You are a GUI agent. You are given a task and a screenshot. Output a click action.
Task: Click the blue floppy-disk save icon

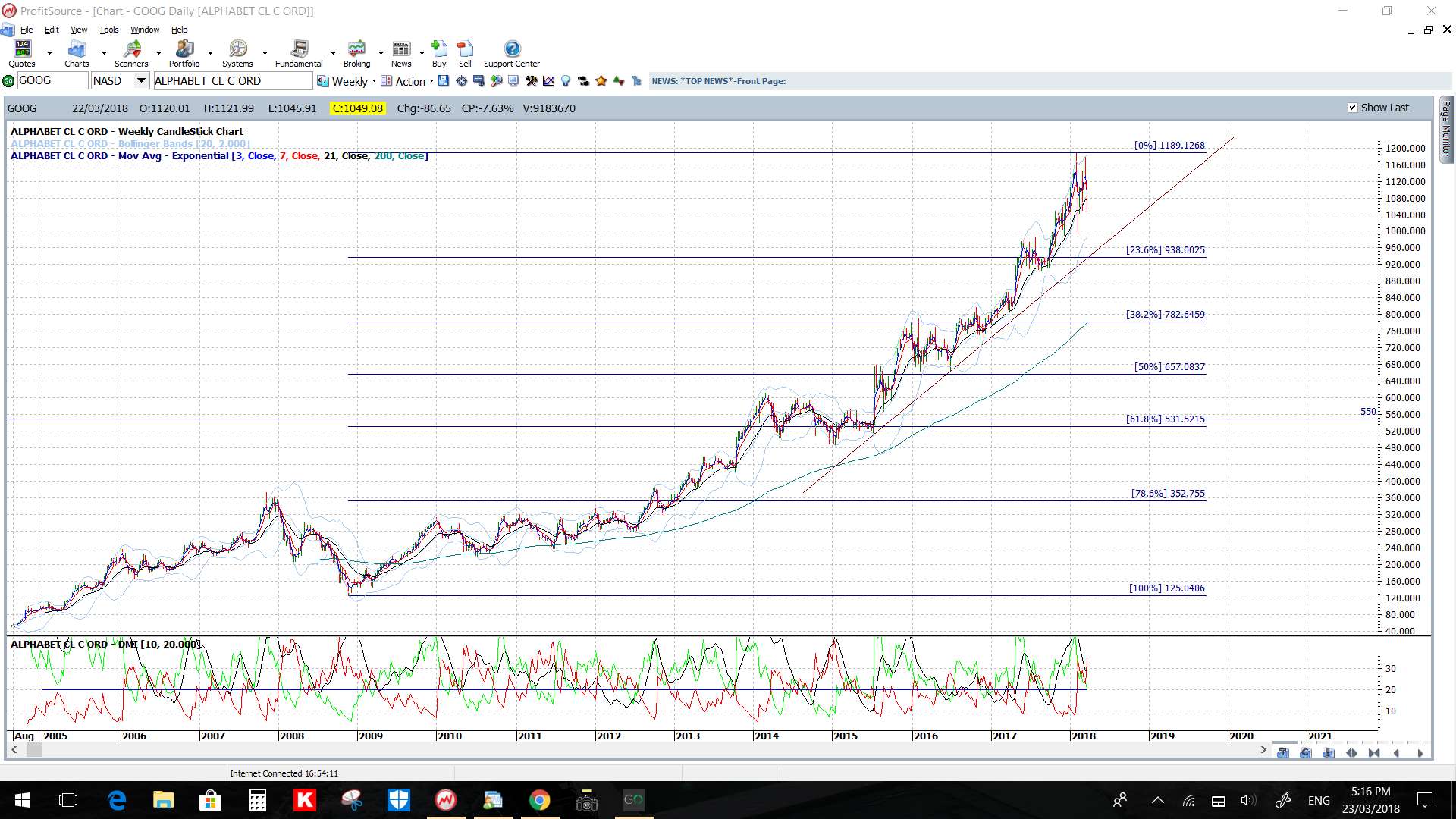pyautogui.click(x=444, y=81)
